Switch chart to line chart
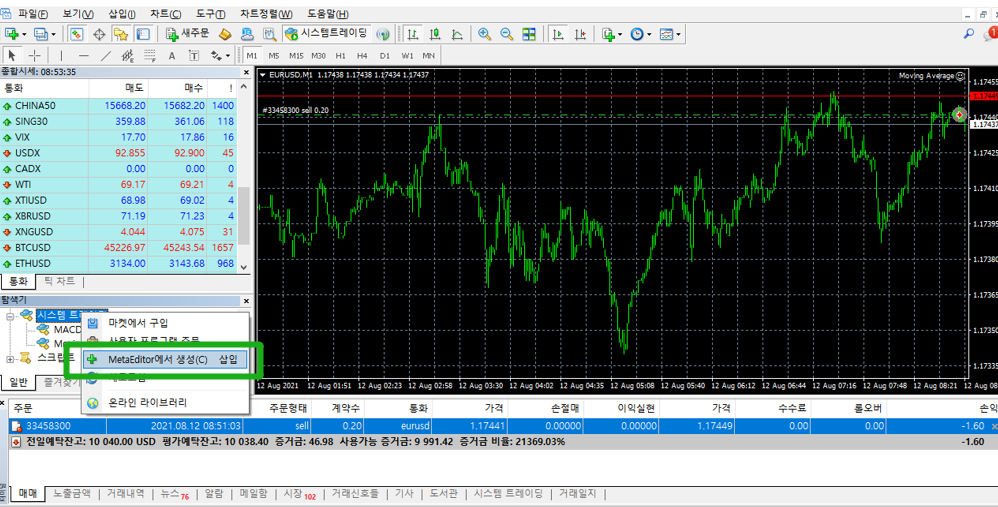Image resolution: width=998 pixels, height=507 pixels. pos(457,34)
